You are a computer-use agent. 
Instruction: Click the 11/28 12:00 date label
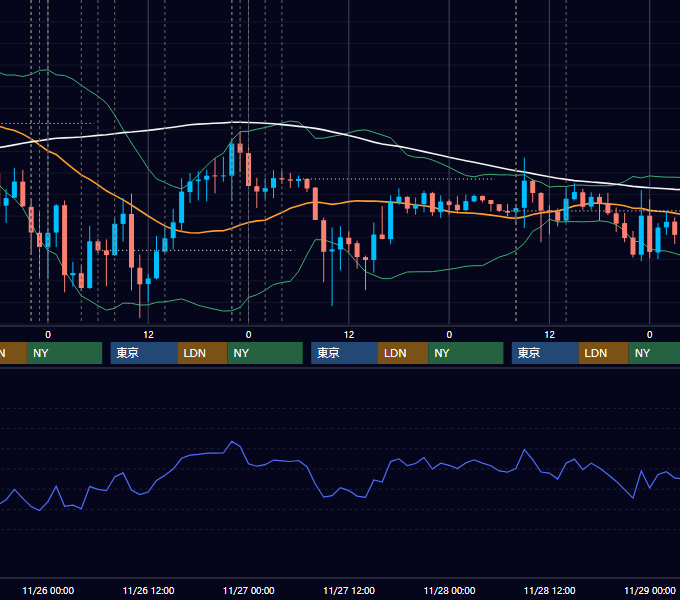(549, 590)
